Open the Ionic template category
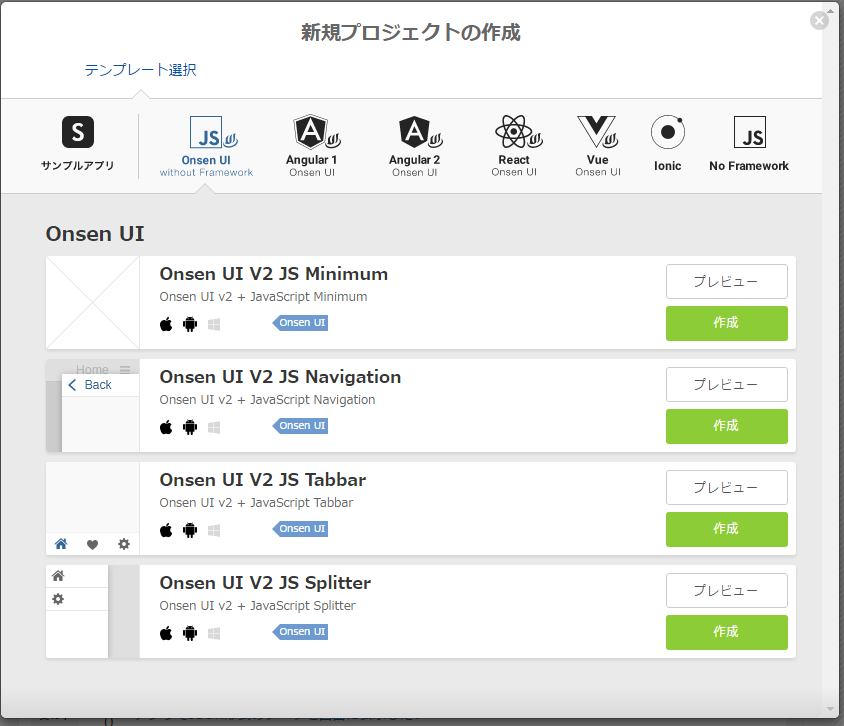 coord(667,144)
